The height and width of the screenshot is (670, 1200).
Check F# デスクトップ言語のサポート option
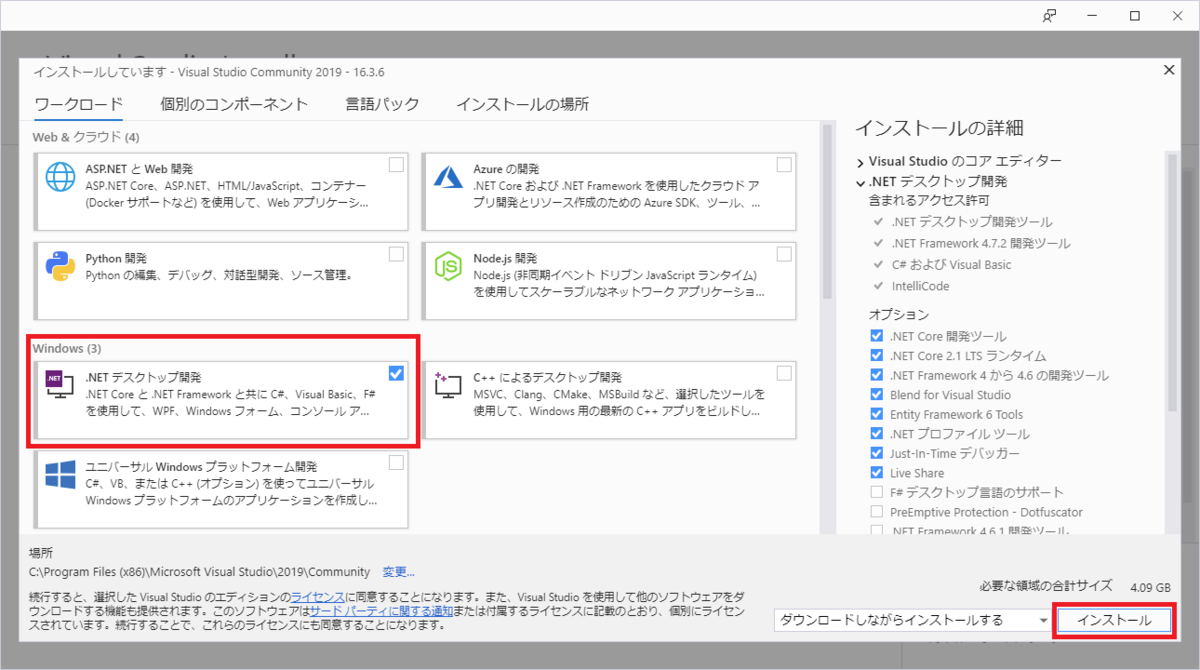(x=877, y=492)
